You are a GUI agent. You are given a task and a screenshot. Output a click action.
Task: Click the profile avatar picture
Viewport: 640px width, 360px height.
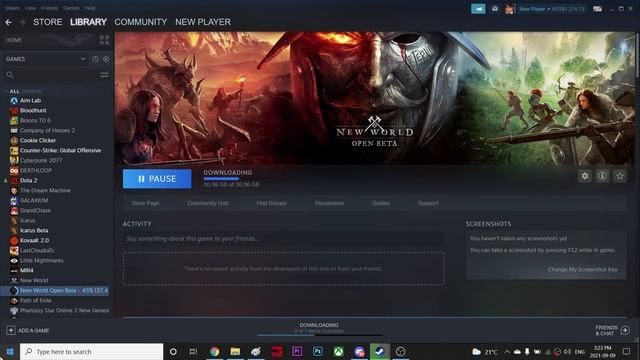[x=509, y=9]
